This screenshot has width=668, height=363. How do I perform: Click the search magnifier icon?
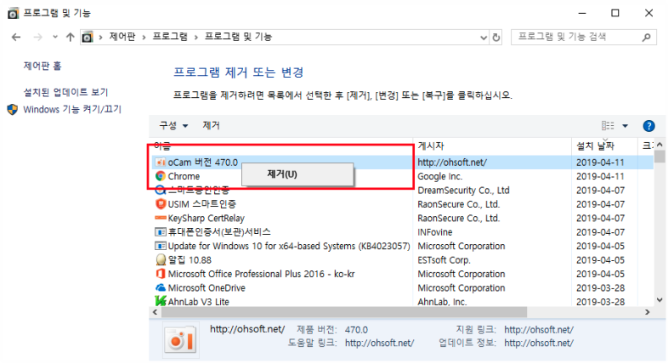646,37
